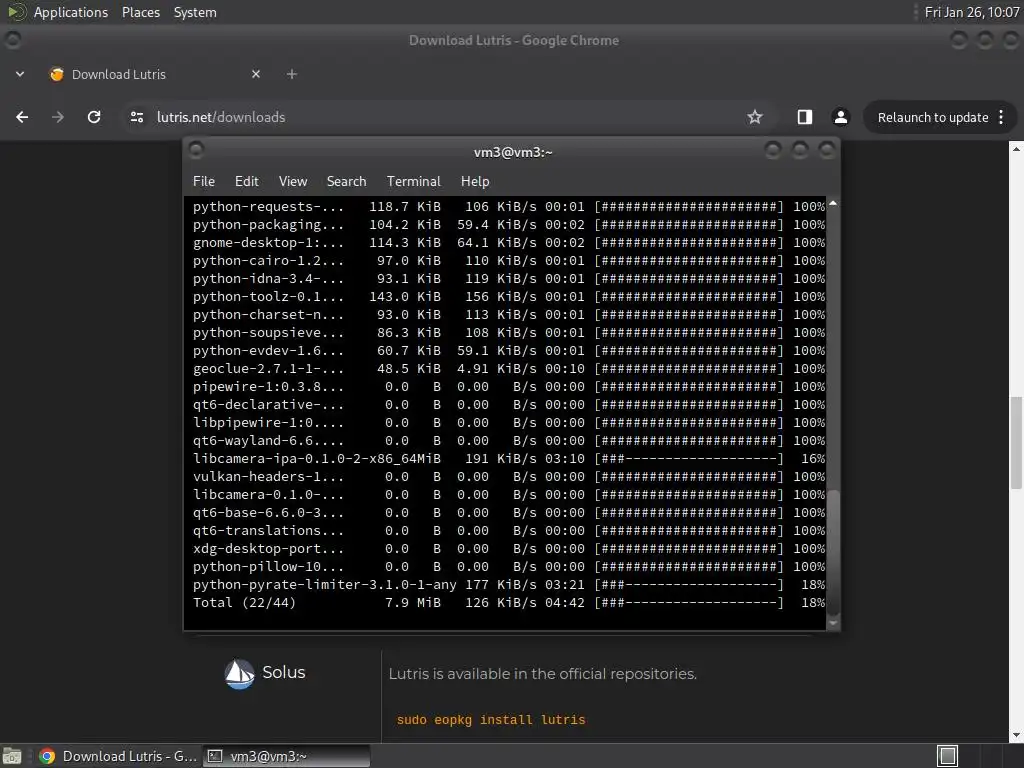The image size is (1024, 768).
Task: Switch to vm3@vm3:~ taskbar window button
Action: pos(286,756)
